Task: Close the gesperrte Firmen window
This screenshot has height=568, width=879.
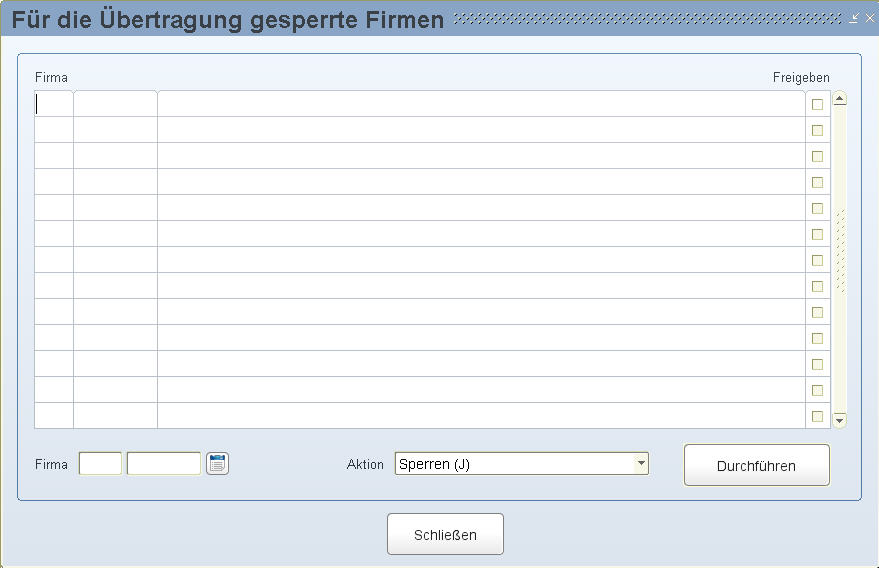Action: tap(869, 18)
